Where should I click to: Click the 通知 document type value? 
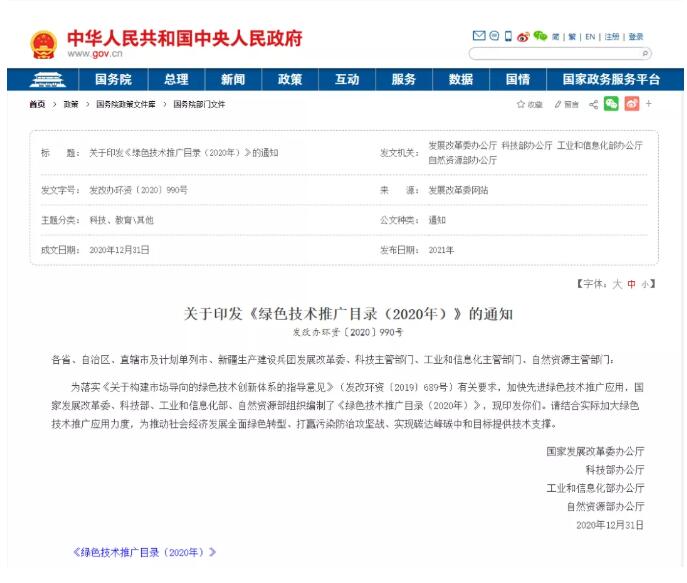[x=437, y=220]
